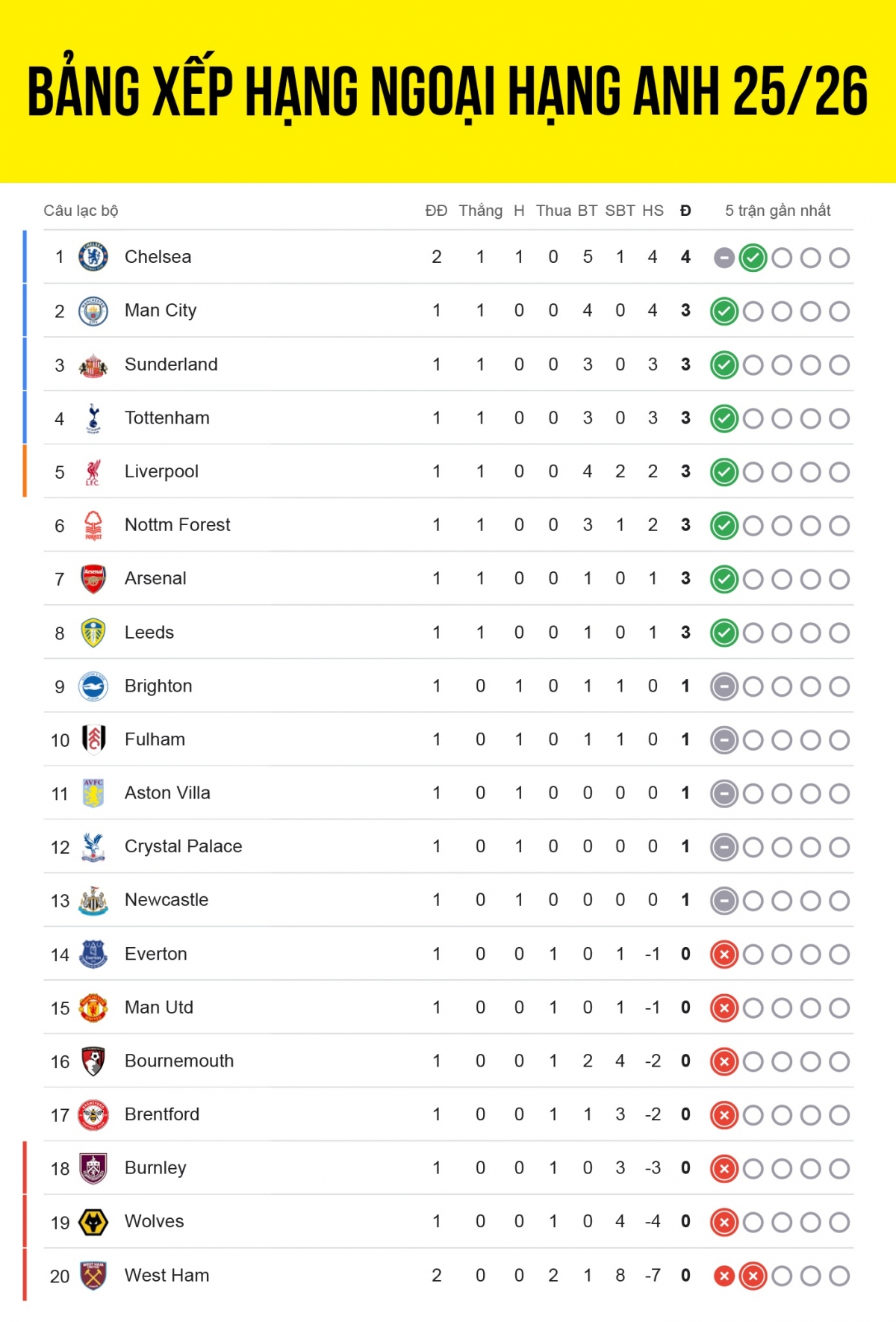Click the Man City club crest
The width and height of the screenshot is (896, 1322).
pyautogui.click(x=93, y=311)
